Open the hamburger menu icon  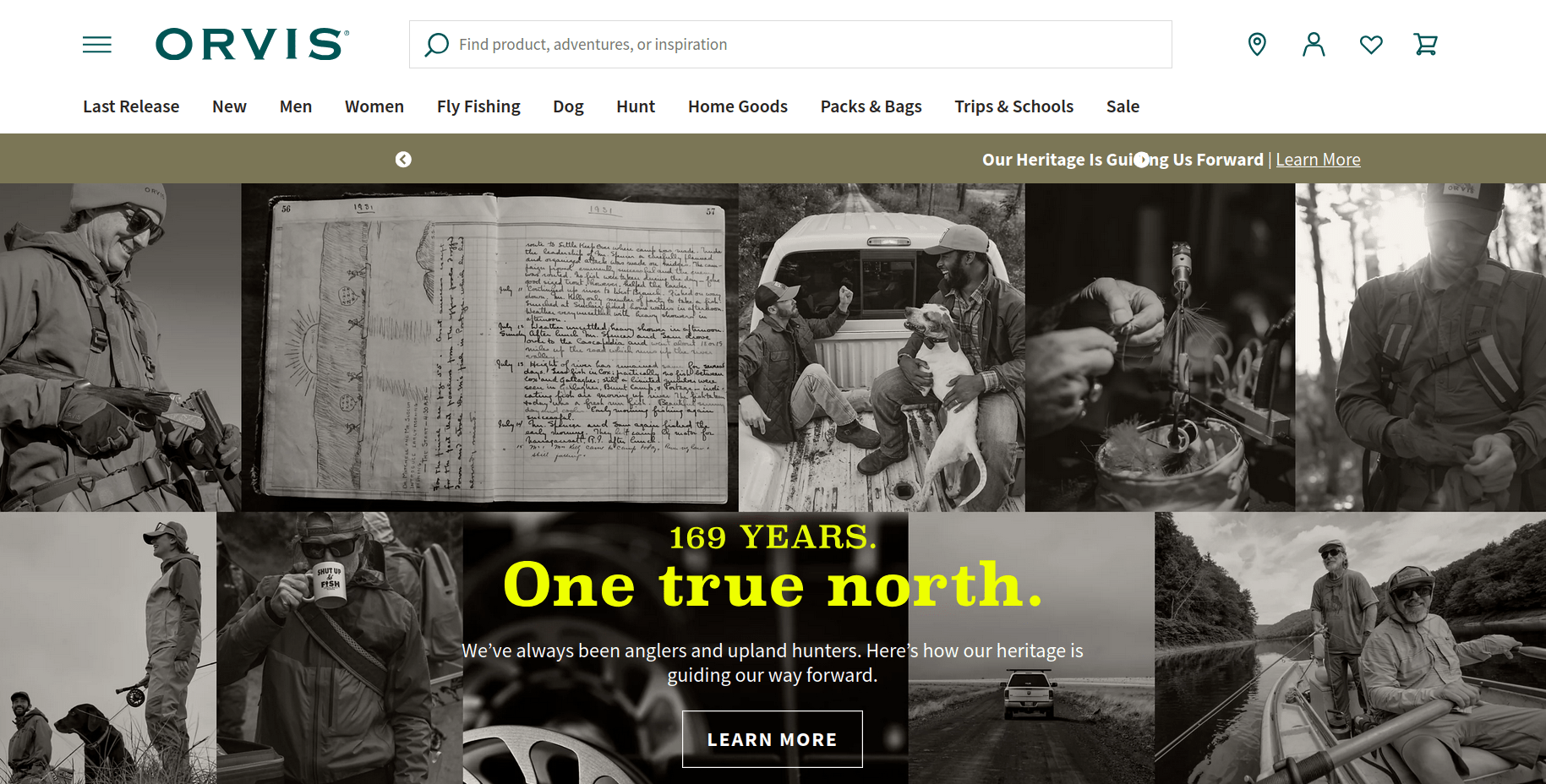coord(97,45)
